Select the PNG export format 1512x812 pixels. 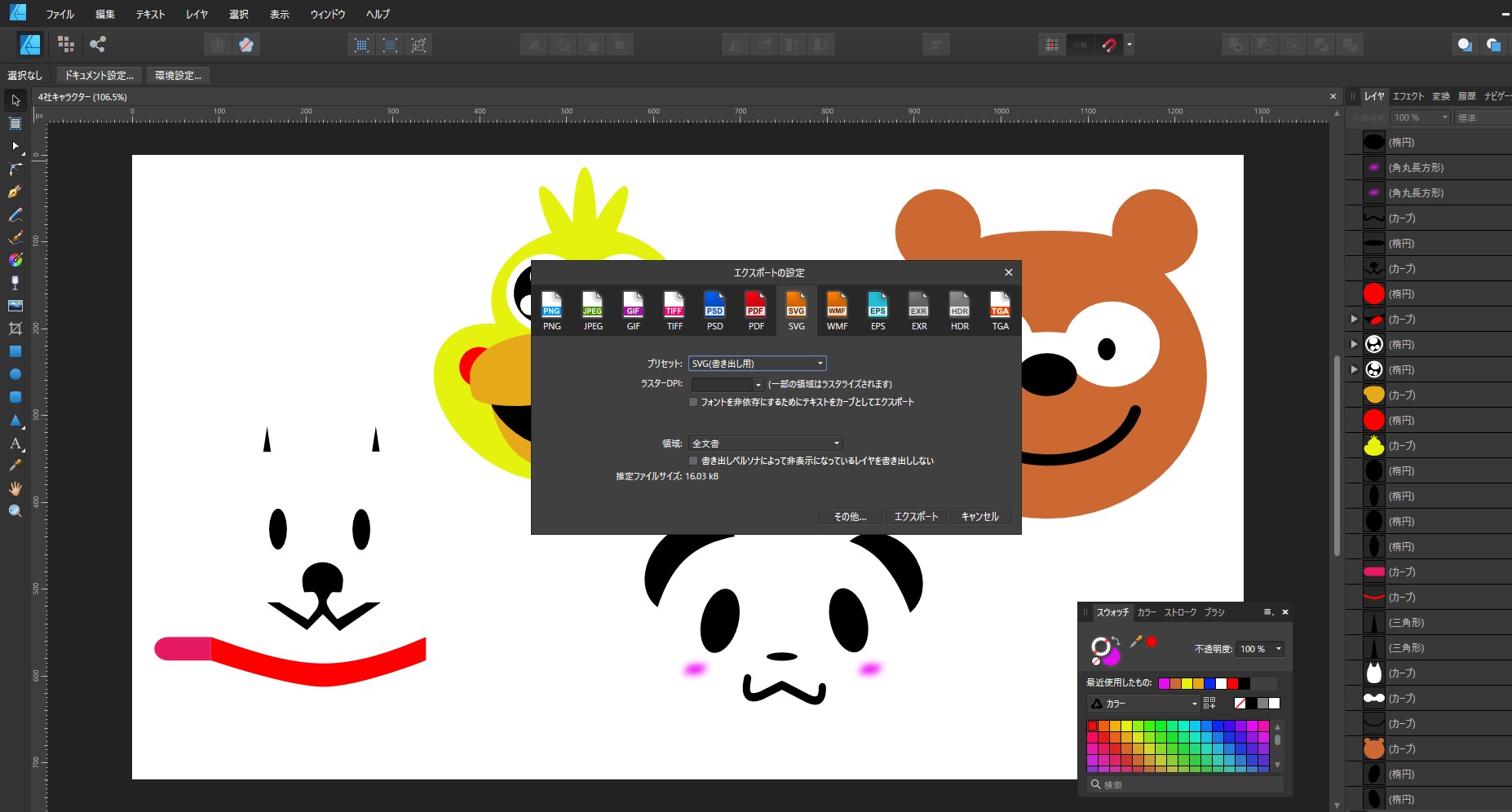[552, 311]
